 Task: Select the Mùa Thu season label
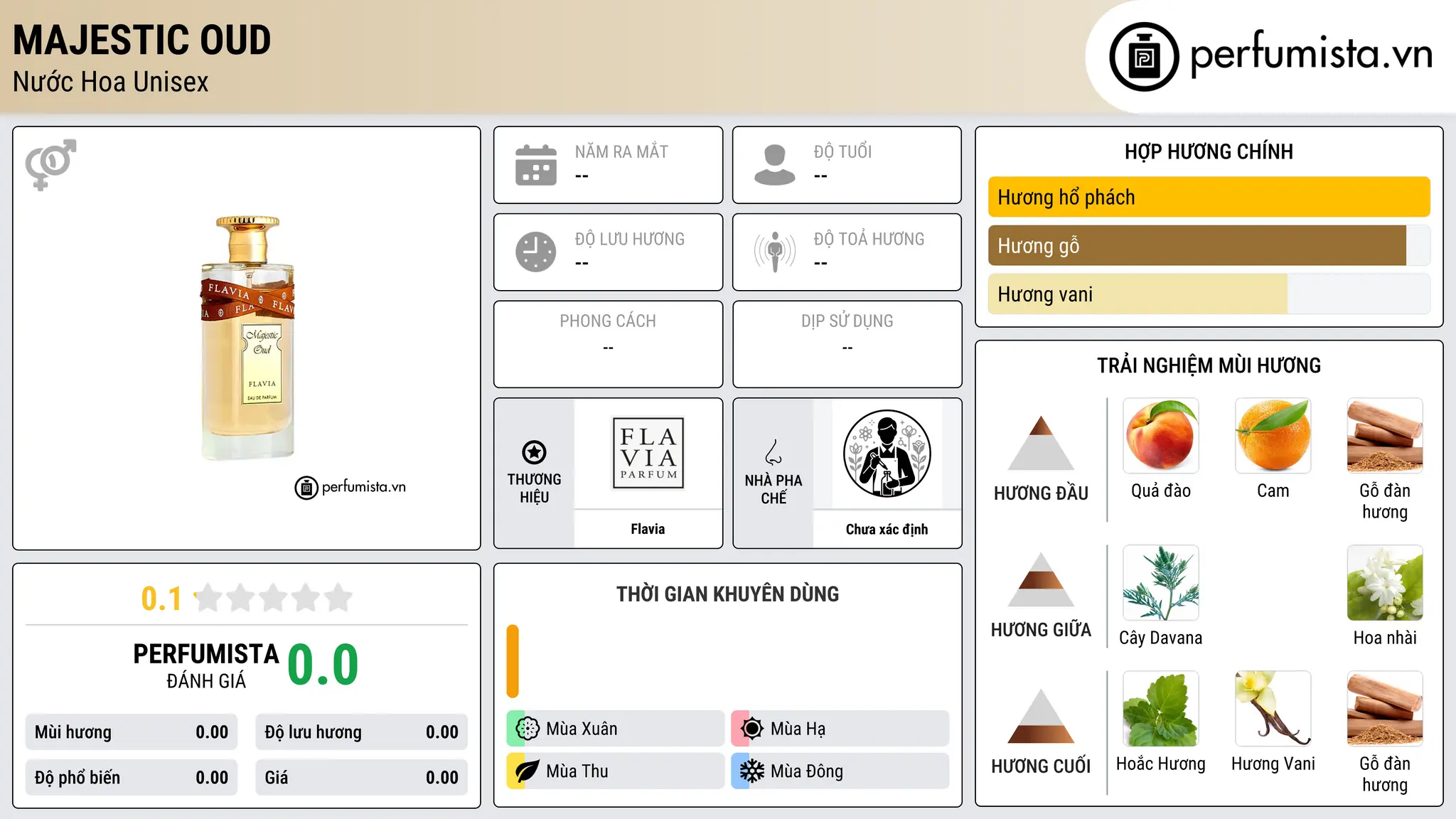click(x=577, y=771)
